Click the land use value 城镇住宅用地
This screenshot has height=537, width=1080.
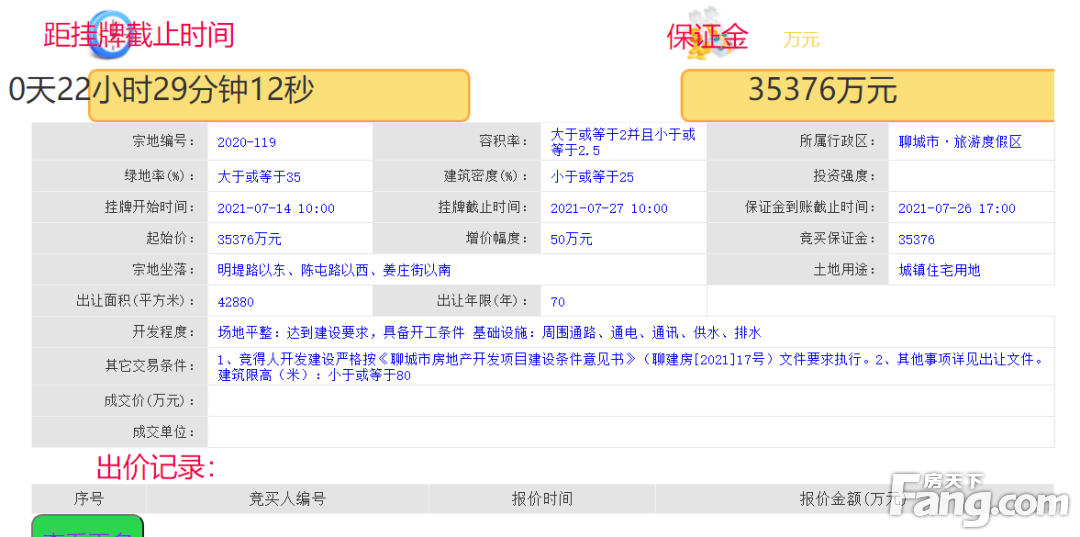coord(939,270)
